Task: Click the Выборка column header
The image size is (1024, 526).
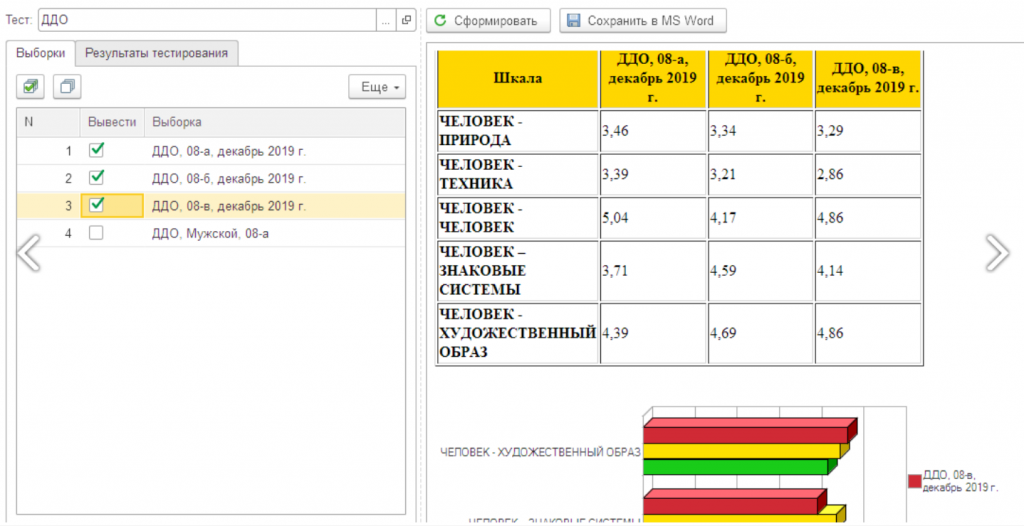Action: click(176, 122)
